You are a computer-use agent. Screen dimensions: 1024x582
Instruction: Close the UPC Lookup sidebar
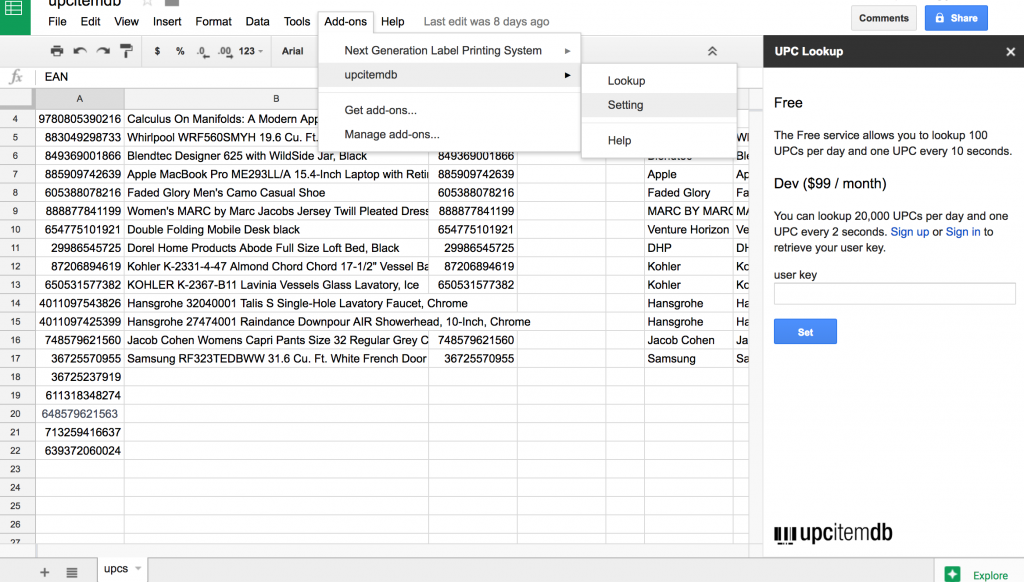(x=1010, y=52)
